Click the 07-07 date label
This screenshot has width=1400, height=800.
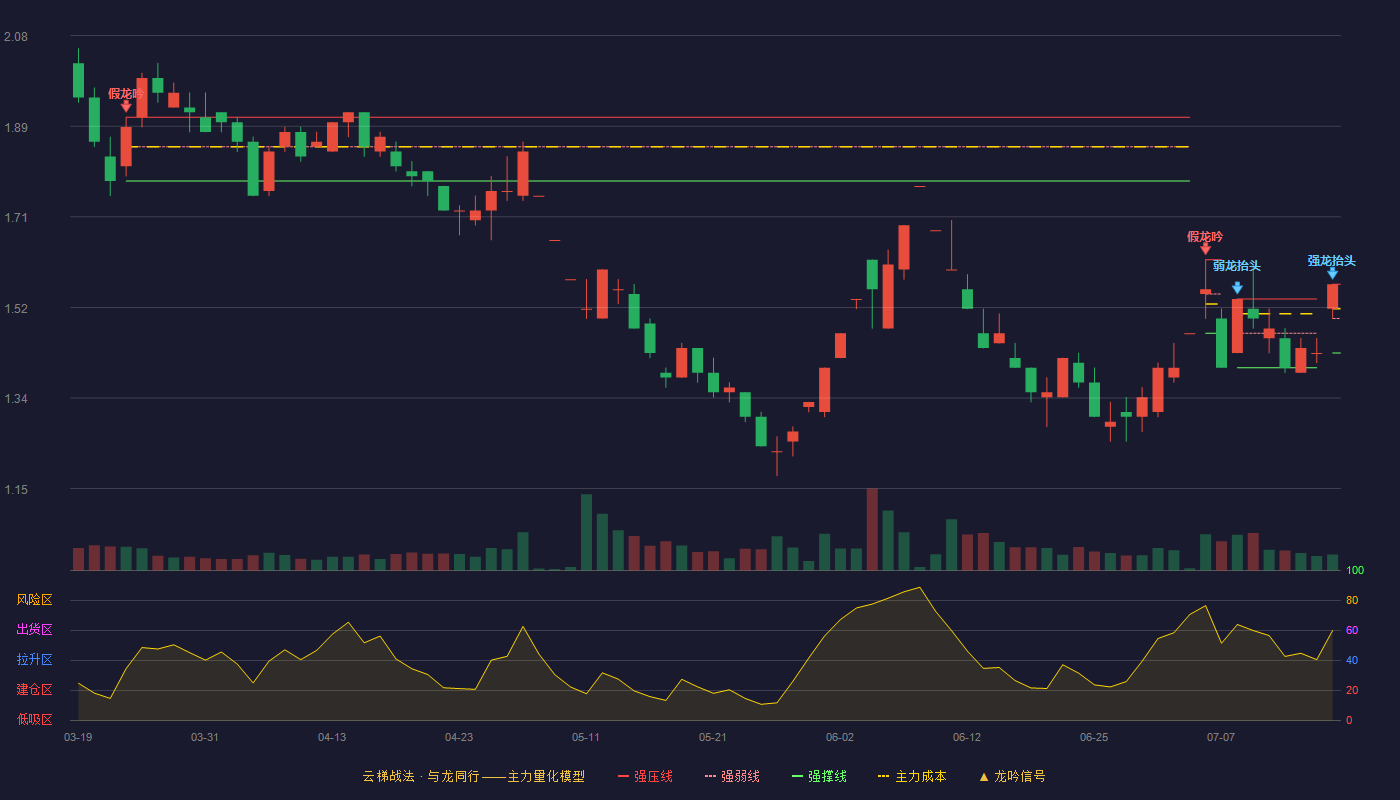(1221, 737)
